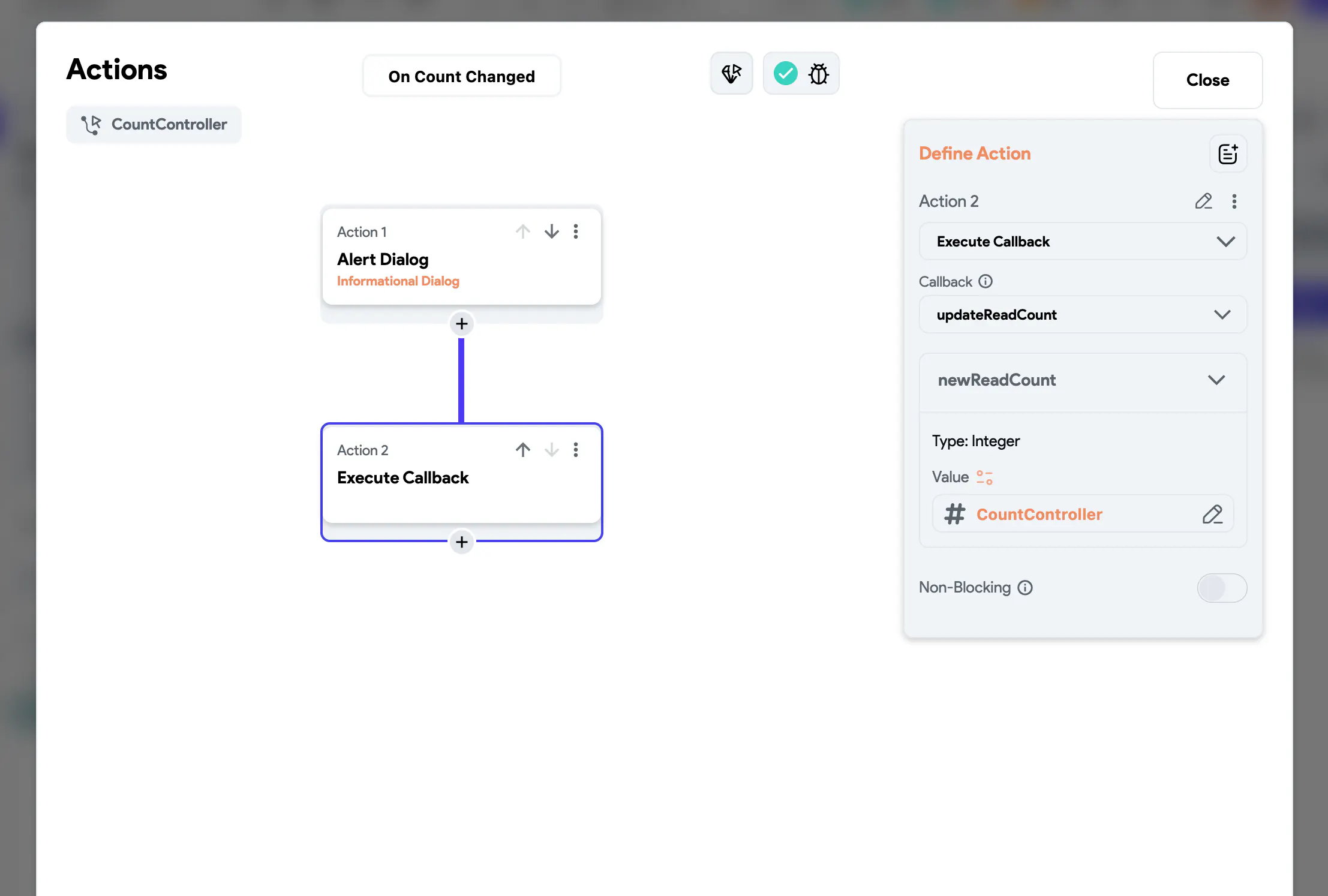Image resolution: width=1328 pixels, height=896 pixels.
Task: Open the Execute Callback action type dropdown
Action: pos(1083,242)
